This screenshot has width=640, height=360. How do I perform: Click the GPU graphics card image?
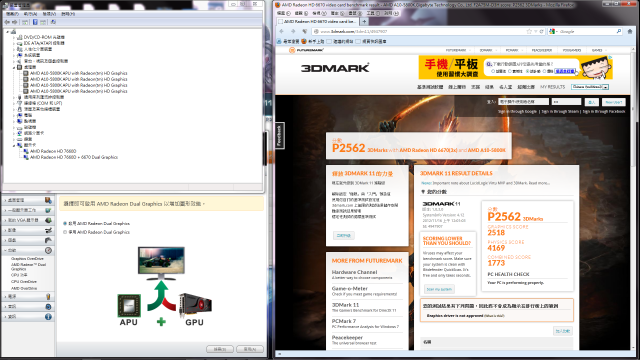(195, 305)
